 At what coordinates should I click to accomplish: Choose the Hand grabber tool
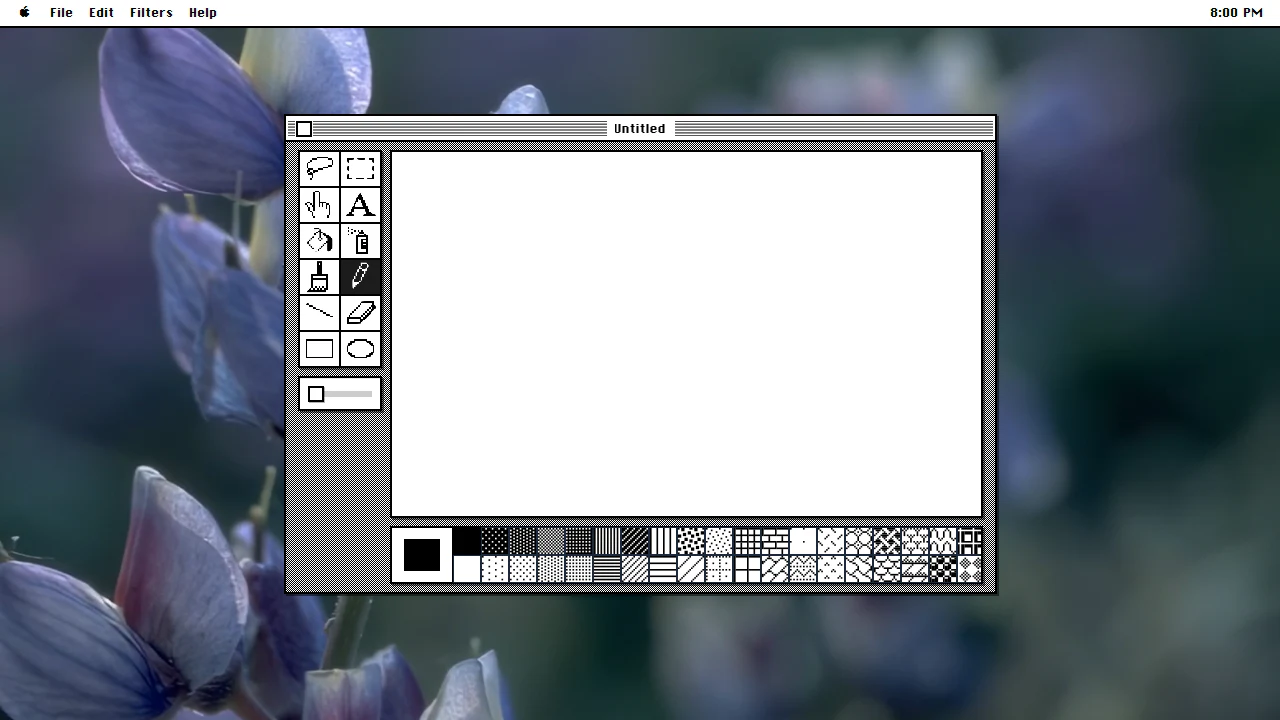click(320, 205)
